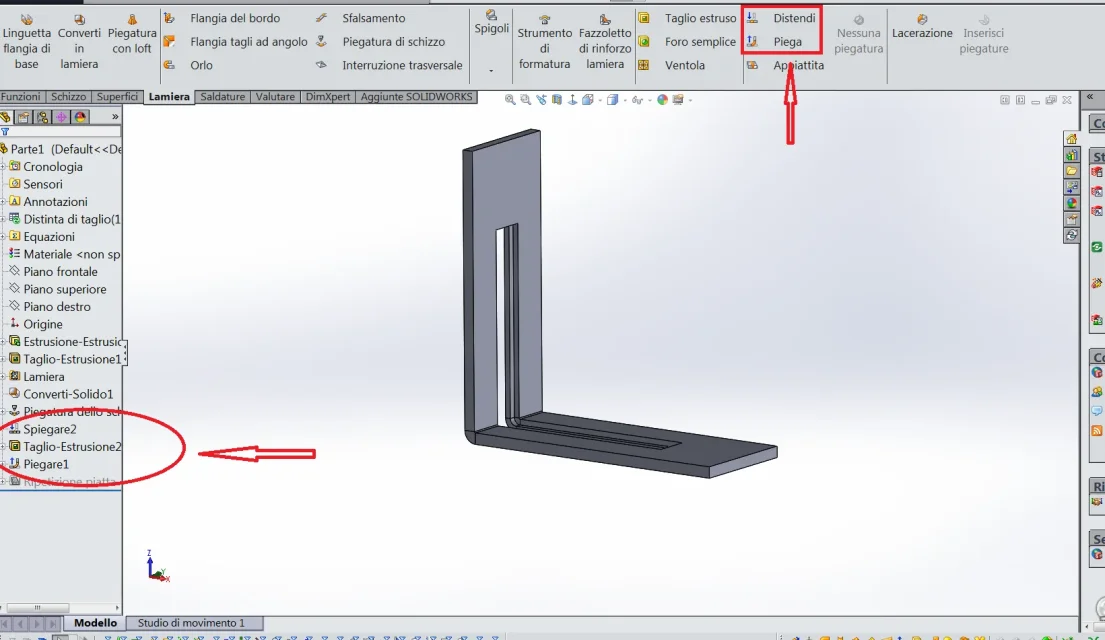1105x640 pixels.
Task: Click the Converti in lamiera tool
Action: tap(79, 41)
